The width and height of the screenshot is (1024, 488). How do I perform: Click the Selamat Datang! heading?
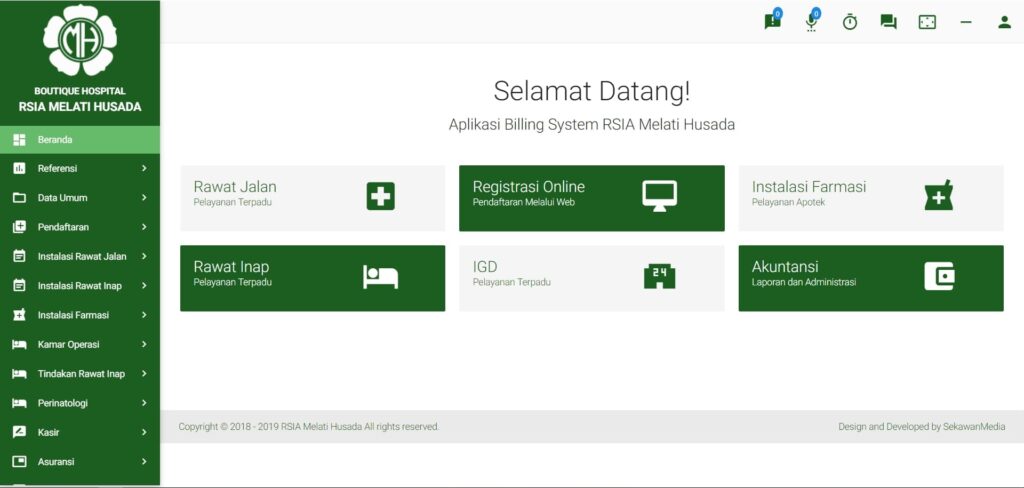pos(592,91)
